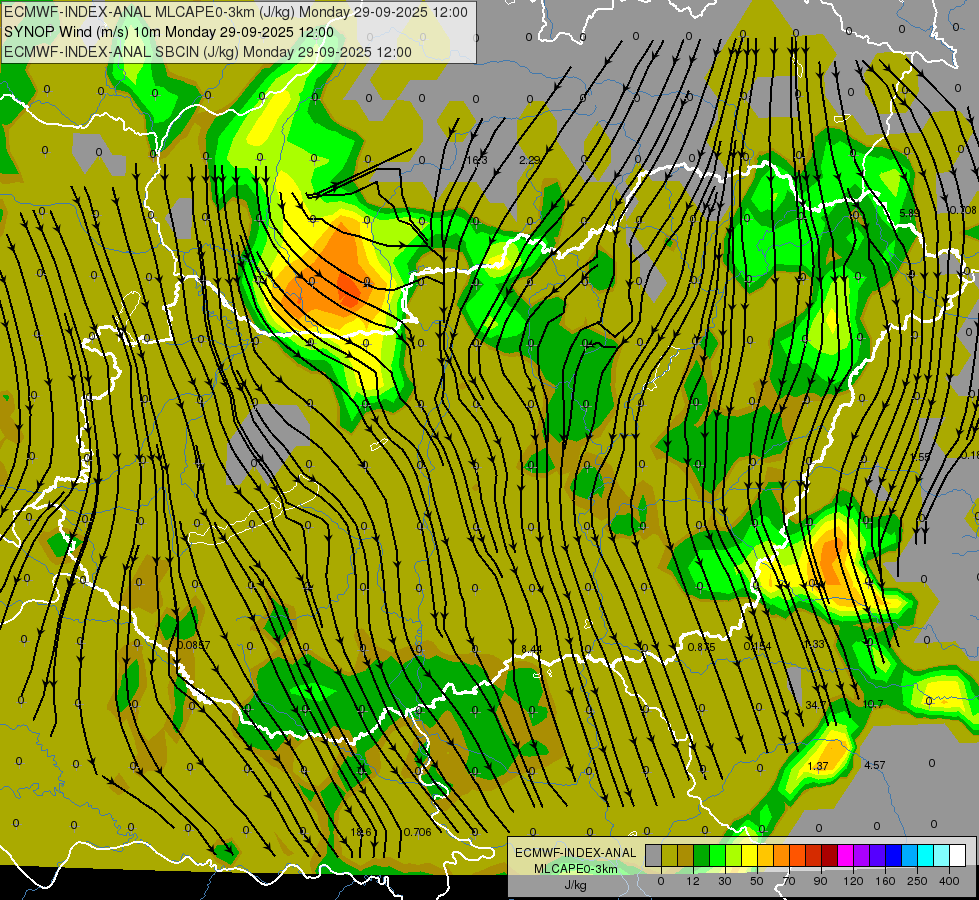Click the map value 16.3
Screen dimensions: 979x900
pyautogui.click(x=477, y=161)
